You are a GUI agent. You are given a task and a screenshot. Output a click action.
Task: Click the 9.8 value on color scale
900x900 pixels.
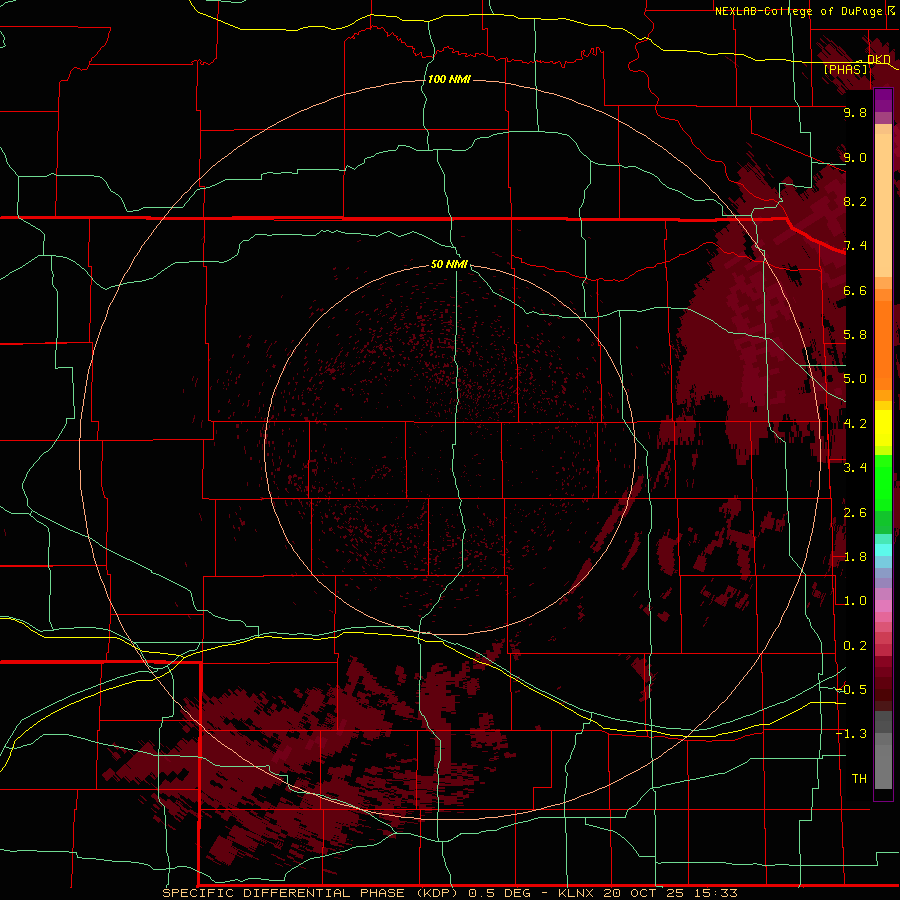pyautogui.click(x=855, y=112)
